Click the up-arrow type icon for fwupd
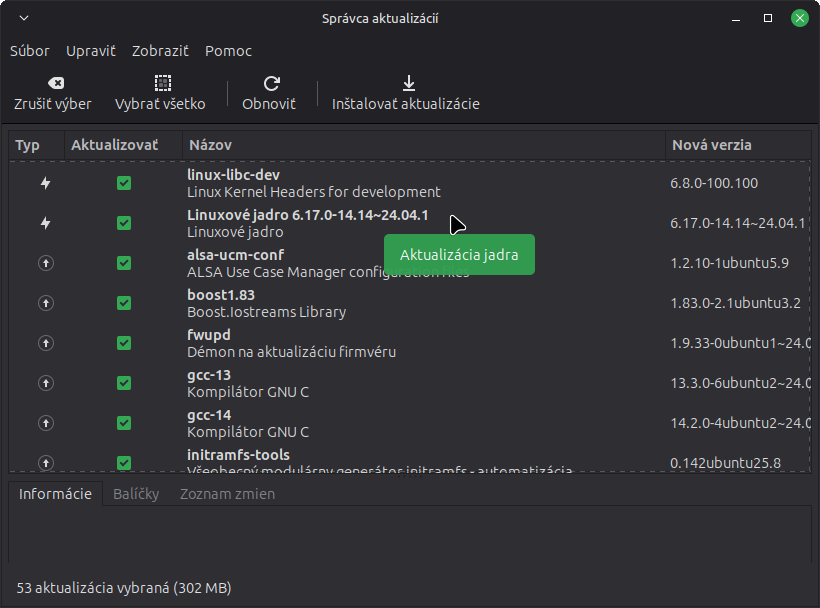Viewport: 820px width, 608px height. [45, 343]
